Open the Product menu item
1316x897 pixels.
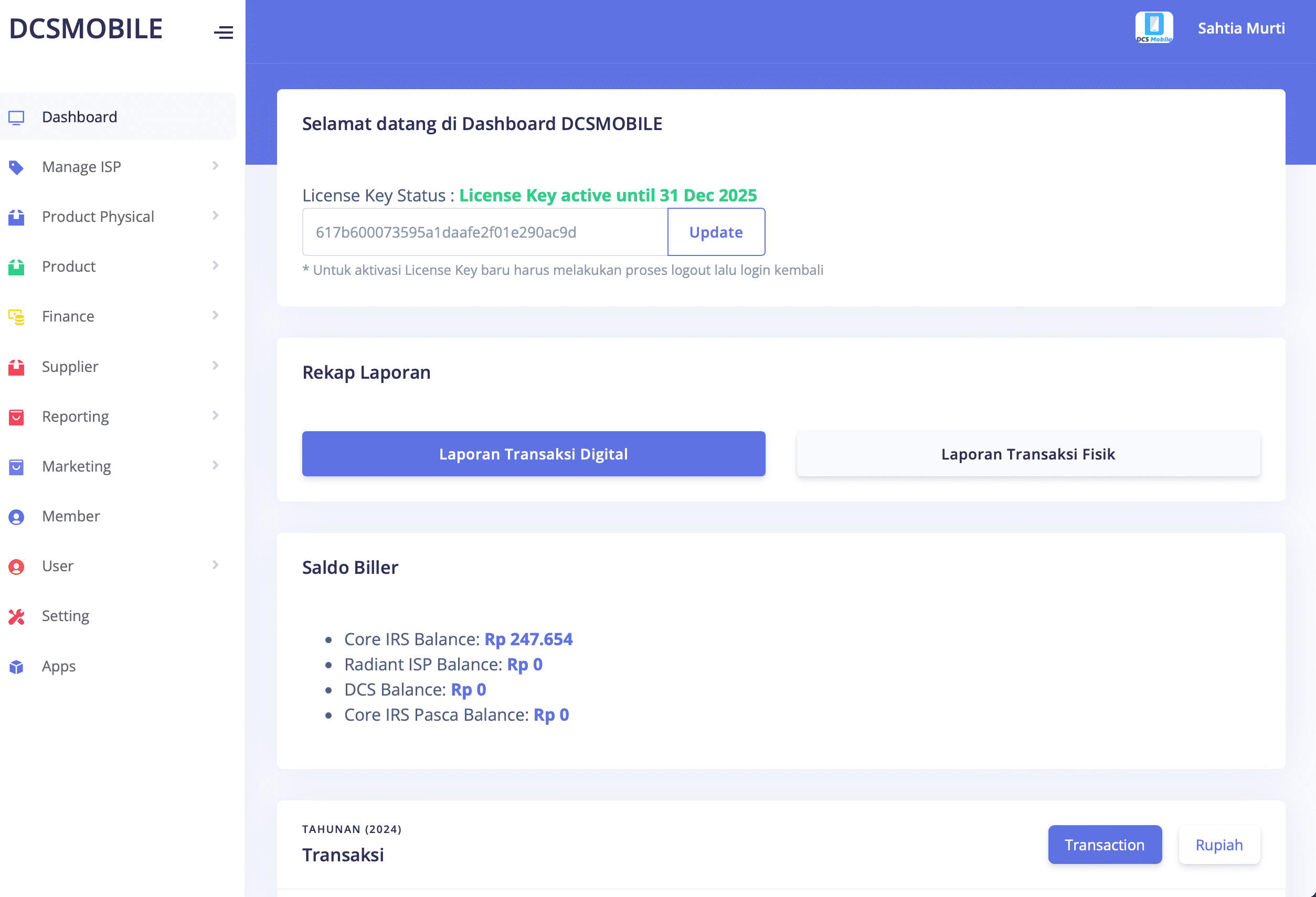point(69,266)
